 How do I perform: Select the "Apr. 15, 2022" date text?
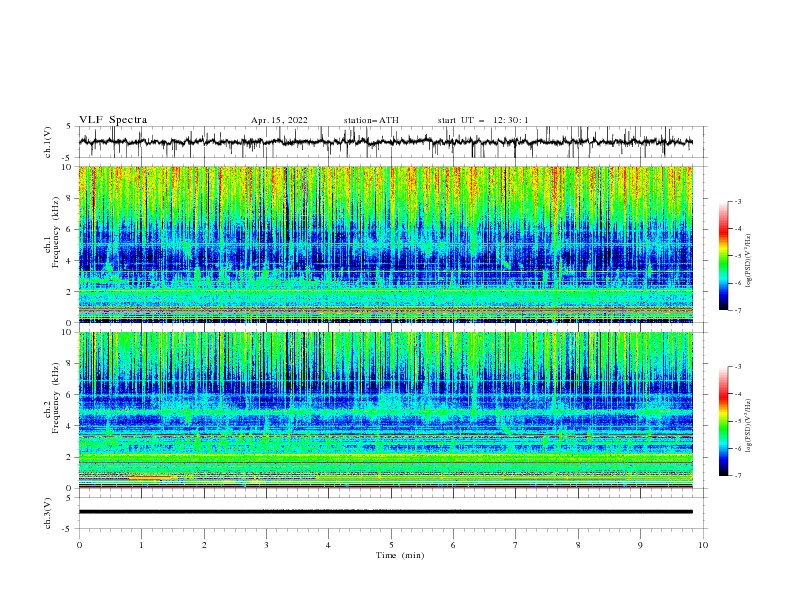pos(279,120)
